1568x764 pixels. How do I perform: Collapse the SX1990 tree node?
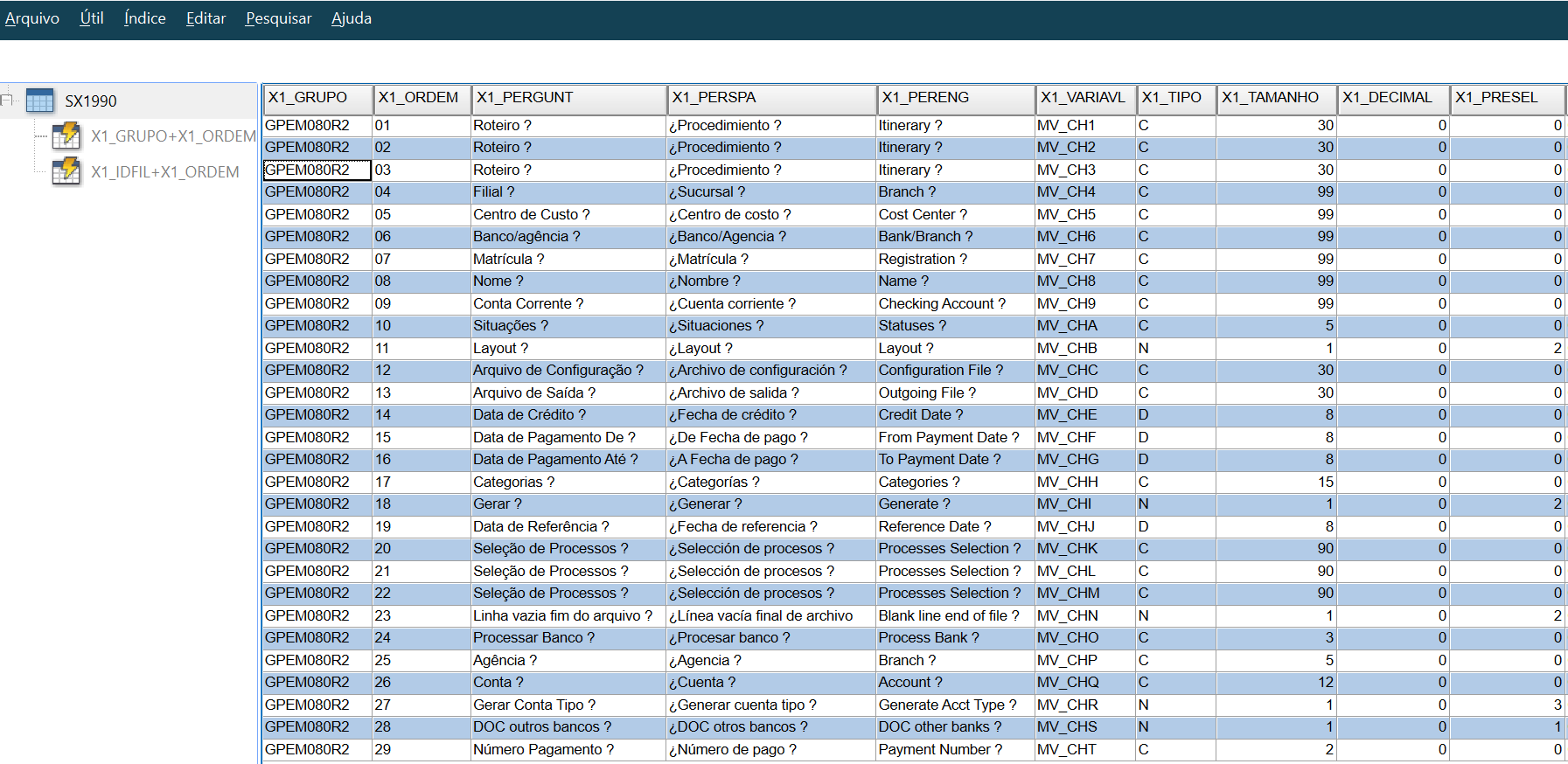[x=6, y=101]
